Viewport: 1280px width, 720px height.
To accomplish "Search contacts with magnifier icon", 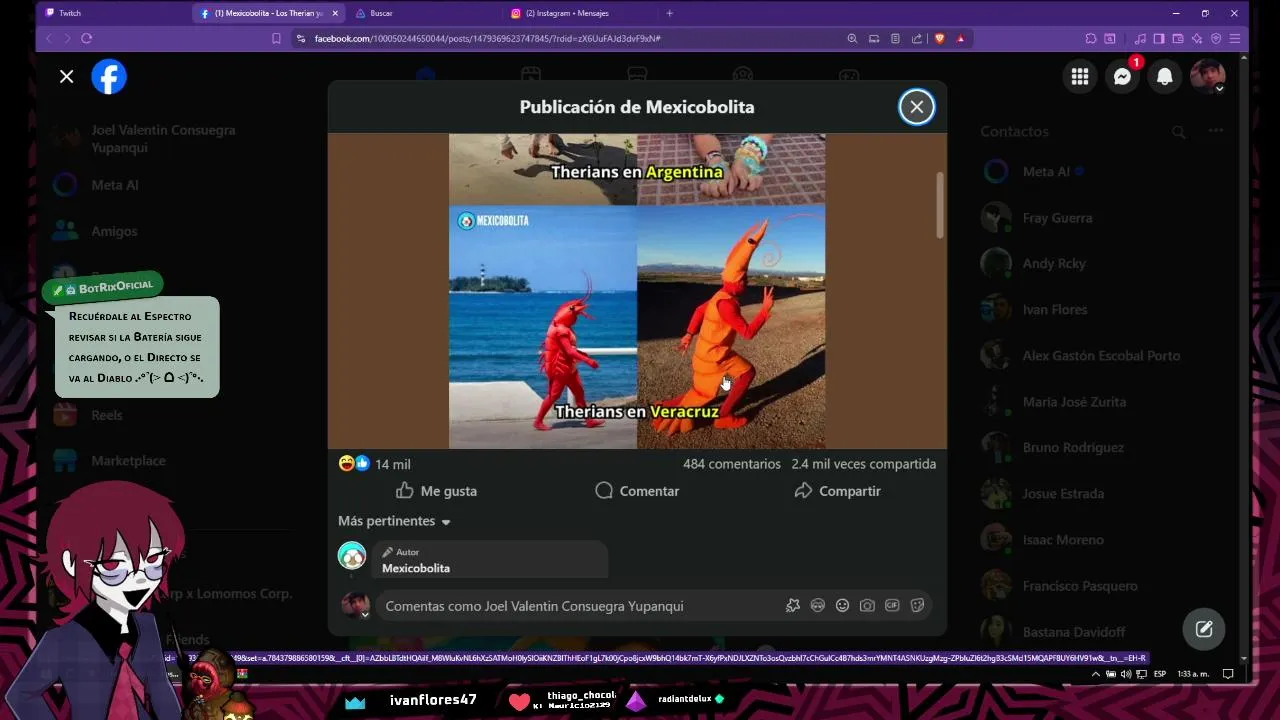I will pyautogui.click(x=1179, y=131).
